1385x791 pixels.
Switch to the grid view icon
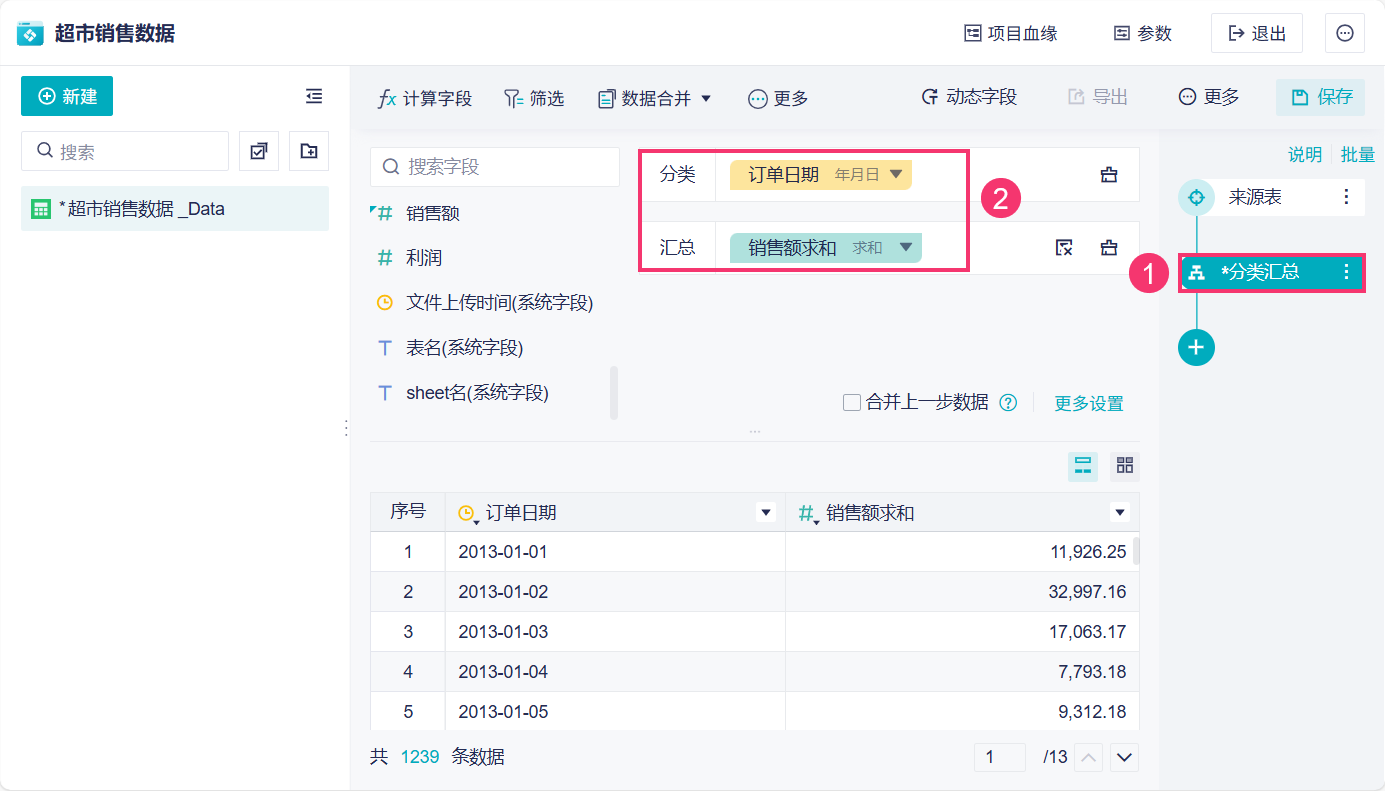pos(1125,465)
